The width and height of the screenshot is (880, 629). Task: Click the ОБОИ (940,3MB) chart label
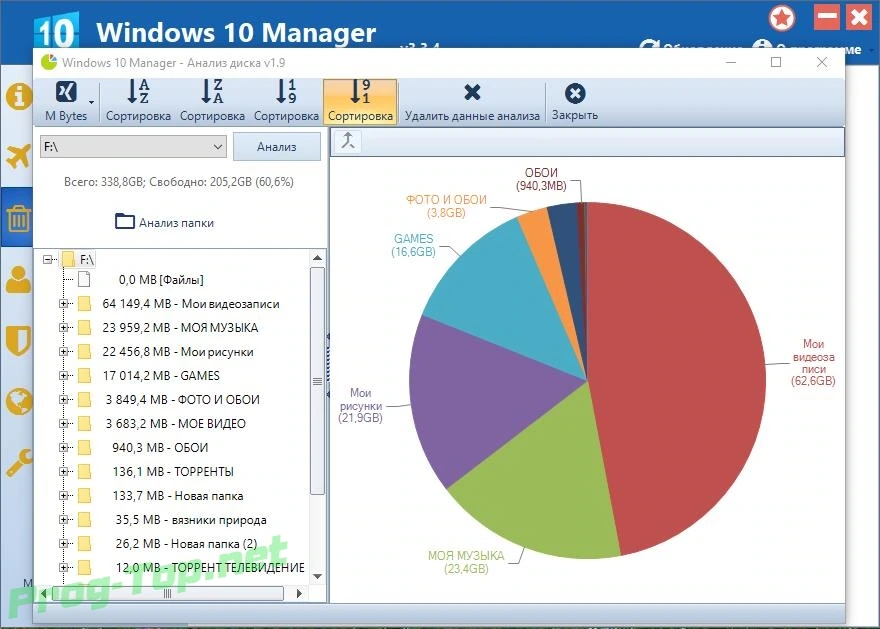[x=541, y=179]
